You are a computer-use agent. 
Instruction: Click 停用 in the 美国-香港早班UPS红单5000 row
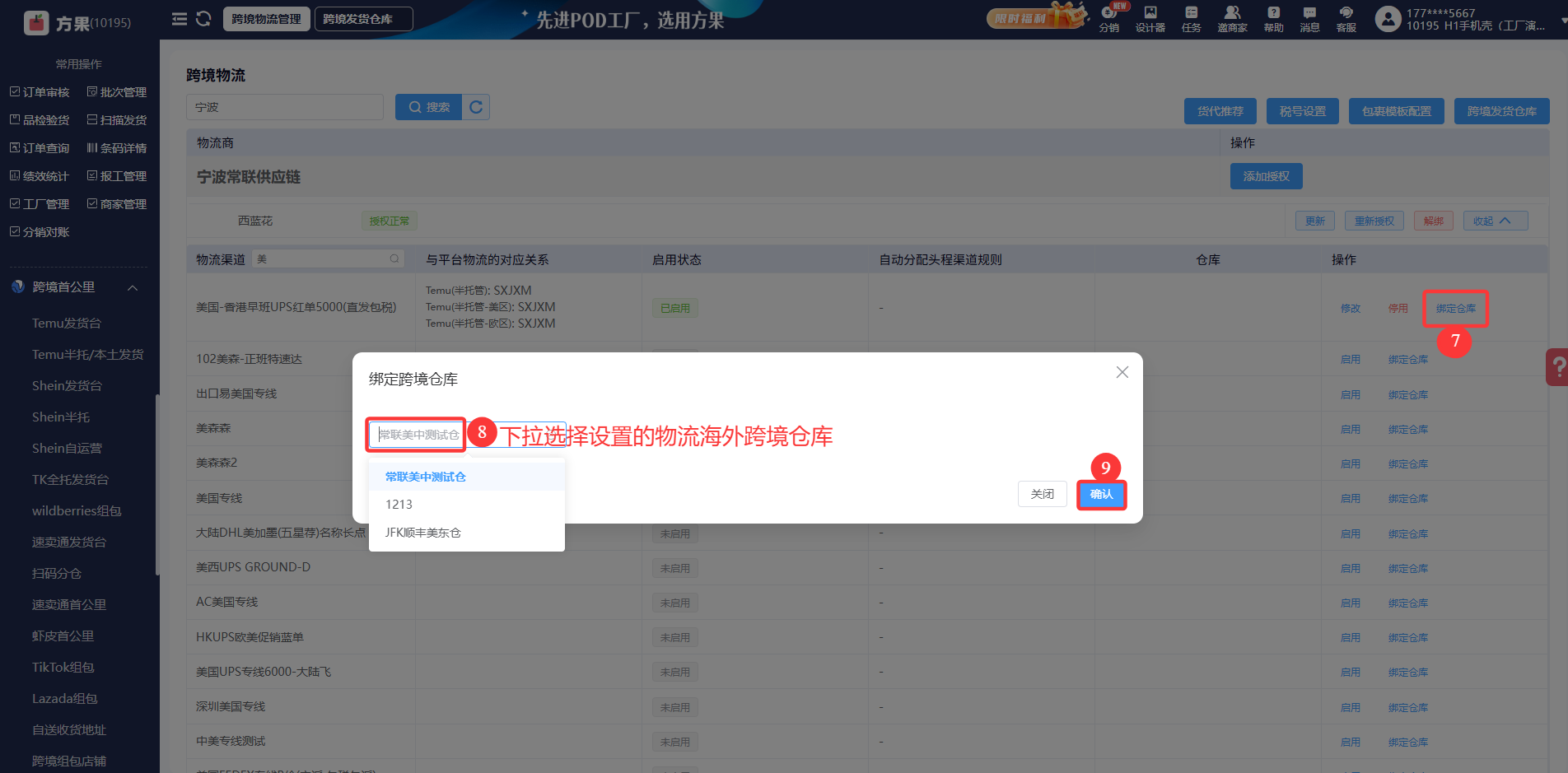[x=1398, y=308]
